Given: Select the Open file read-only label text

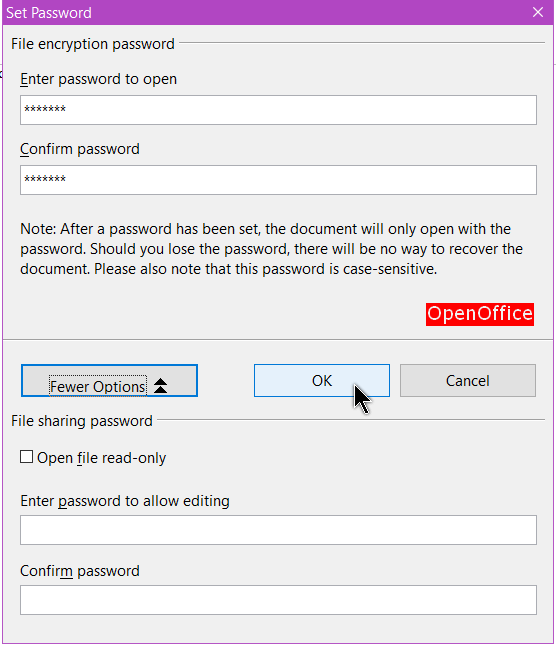Looking at the screenshot, I should (101, 458).
